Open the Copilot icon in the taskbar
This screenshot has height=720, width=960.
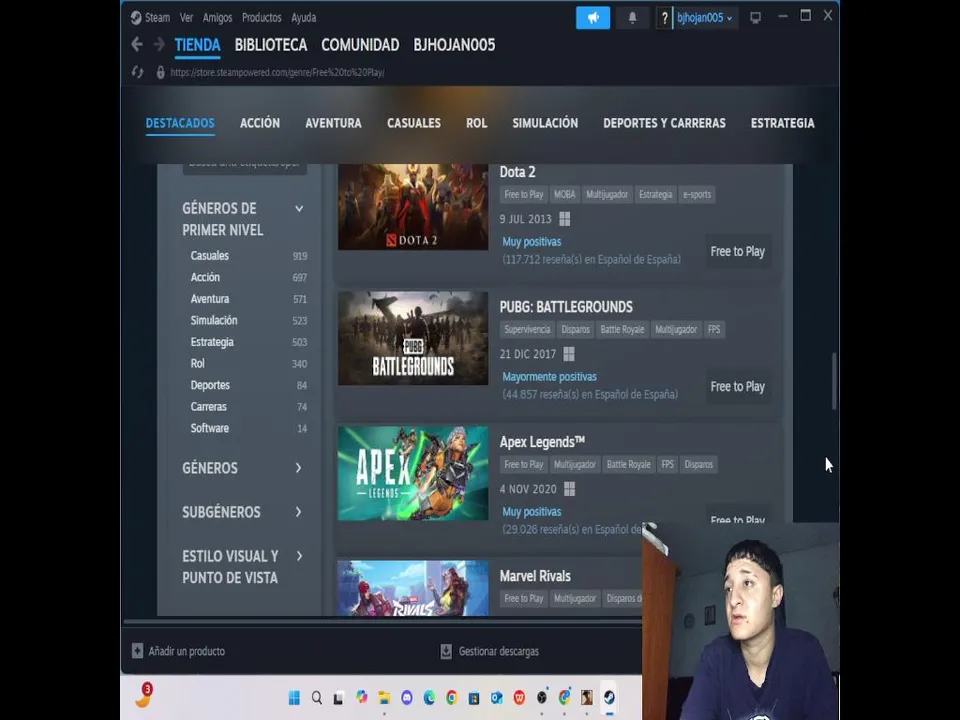coord(362,697)
